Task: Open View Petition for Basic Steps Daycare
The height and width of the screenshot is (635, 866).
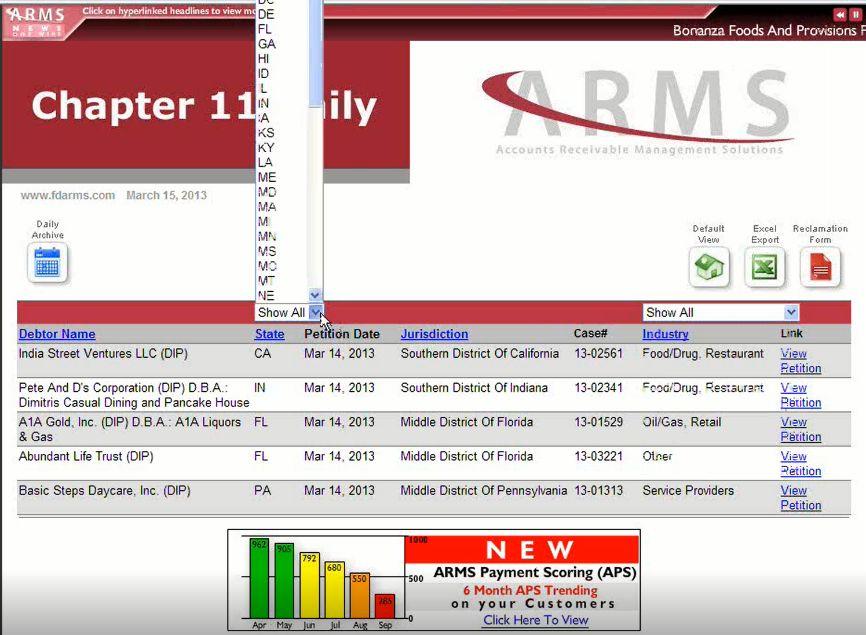Action: click(801, 498)
